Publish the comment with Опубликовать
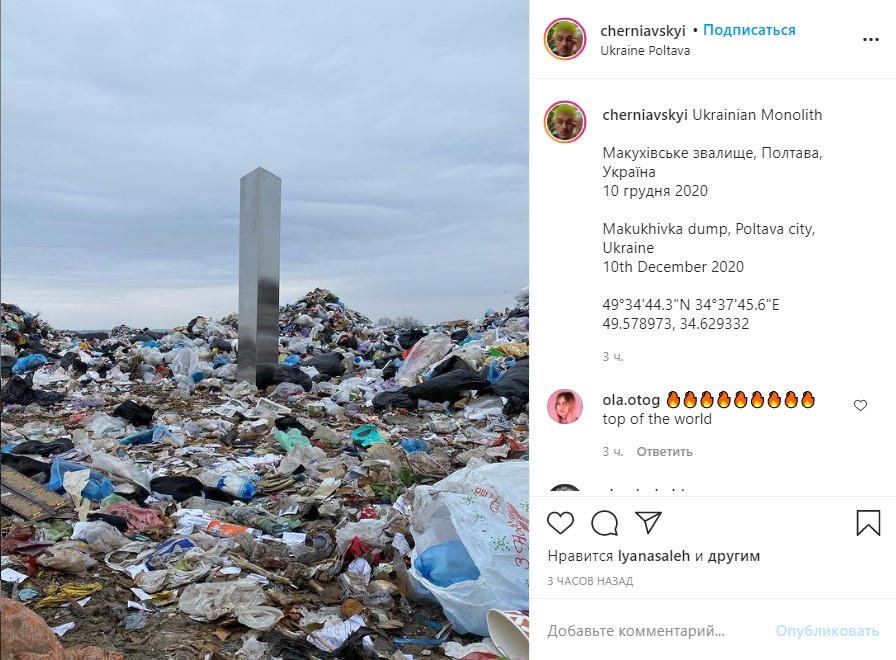The width and height of the screenshot is (896, 660). (x=827, y=631)
